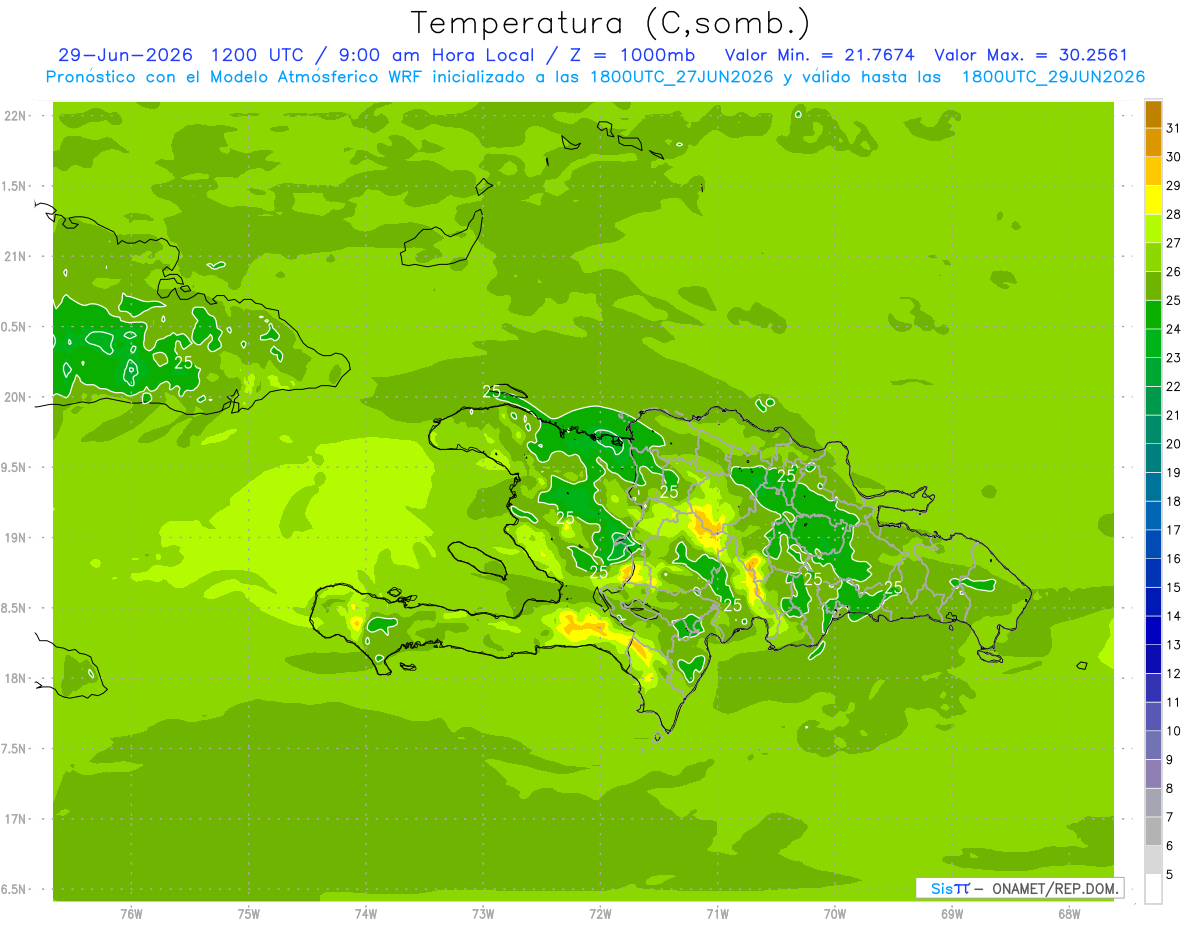Image resolution: width=1200 pixels, height=927 pixels.
Task: Click the 'Temperatura (C,somb.)' map title
Action: [x=610, y=23]
